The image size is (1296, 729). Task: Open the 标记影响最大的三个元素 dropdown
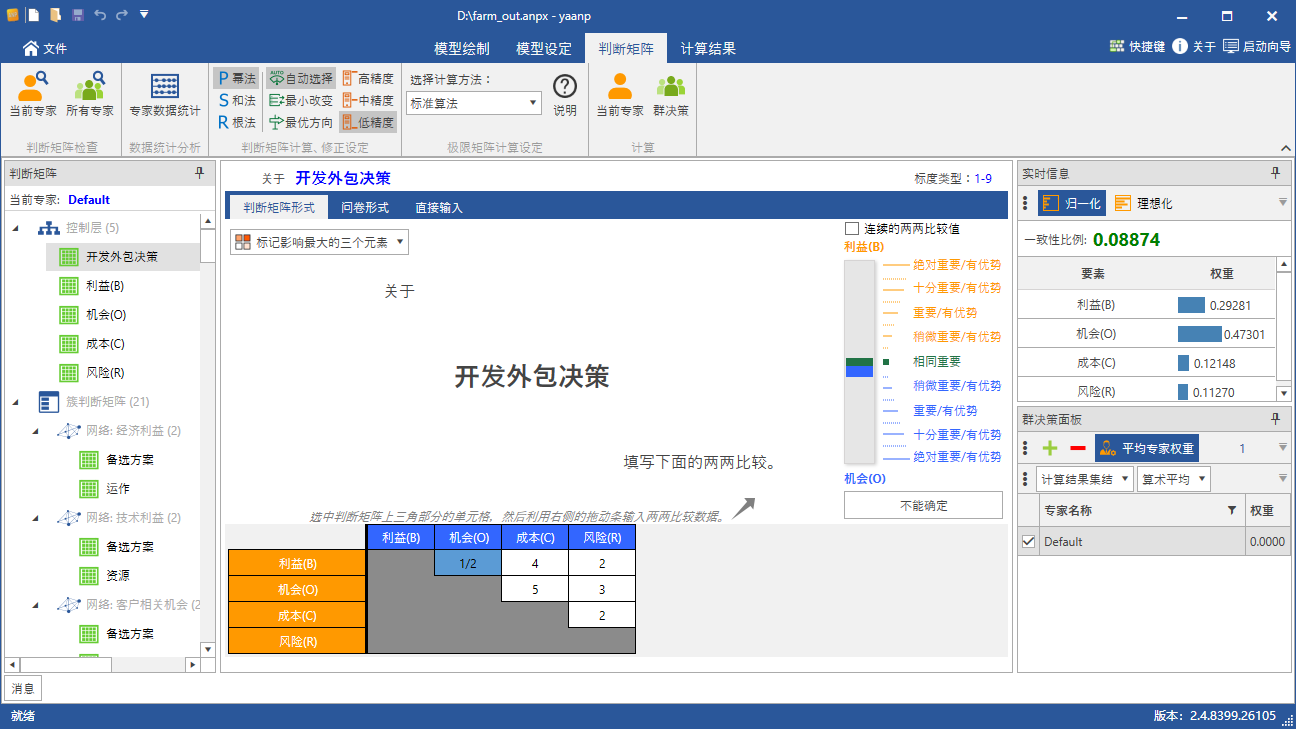pos(319,241)
